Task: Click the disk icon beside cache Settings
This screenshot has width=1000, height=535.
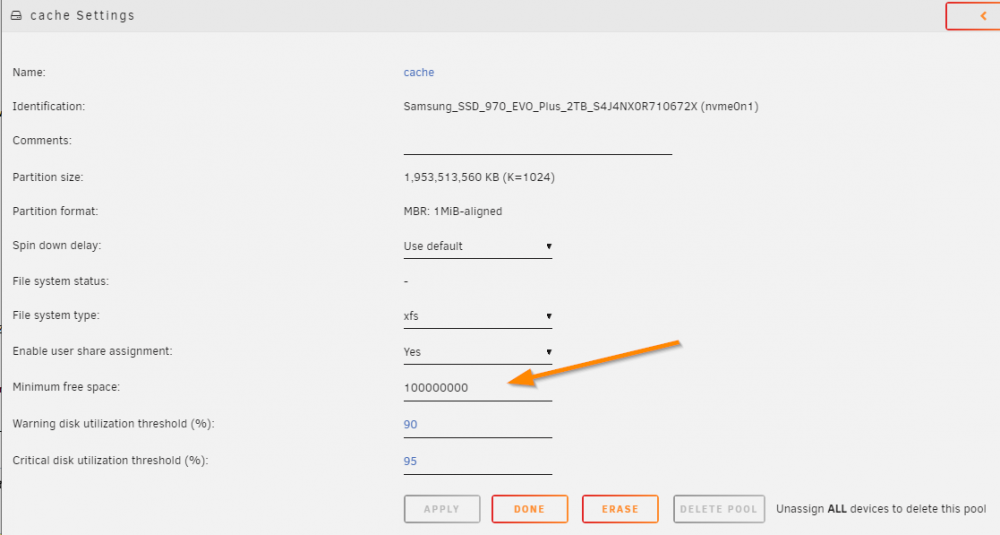Action: click(16, 15)
